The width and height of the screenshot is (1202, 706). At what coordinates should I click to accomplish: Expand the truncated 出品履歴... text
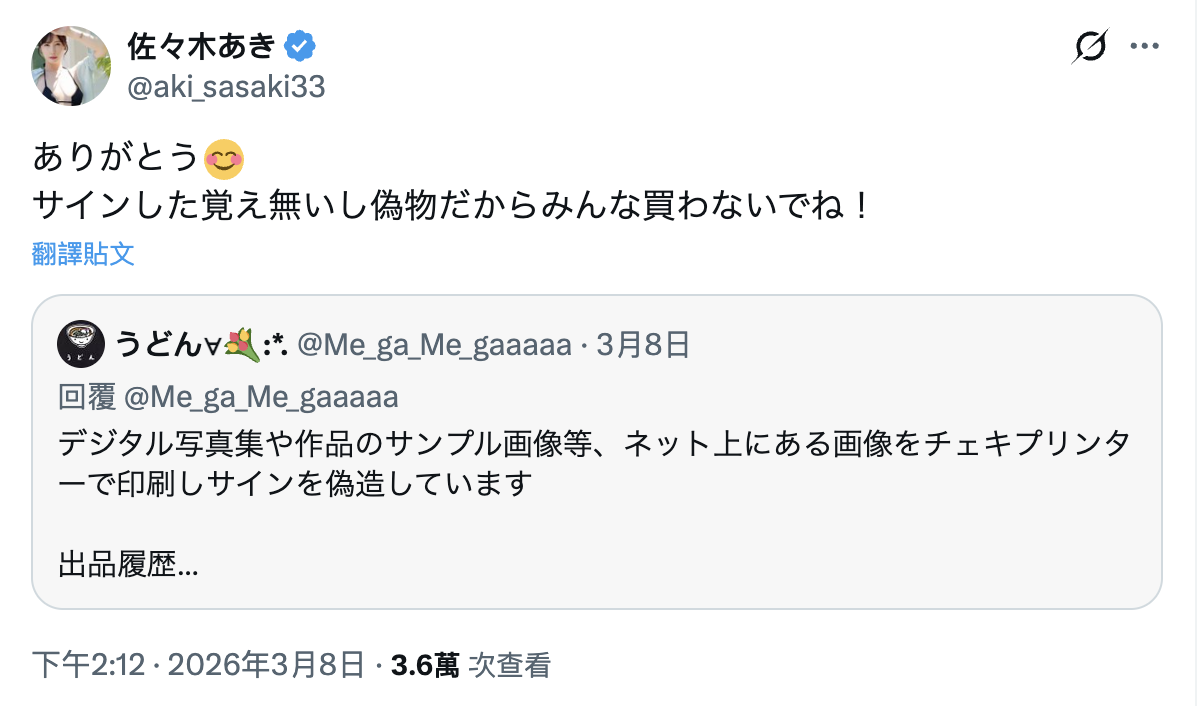[x=129, y=565]
